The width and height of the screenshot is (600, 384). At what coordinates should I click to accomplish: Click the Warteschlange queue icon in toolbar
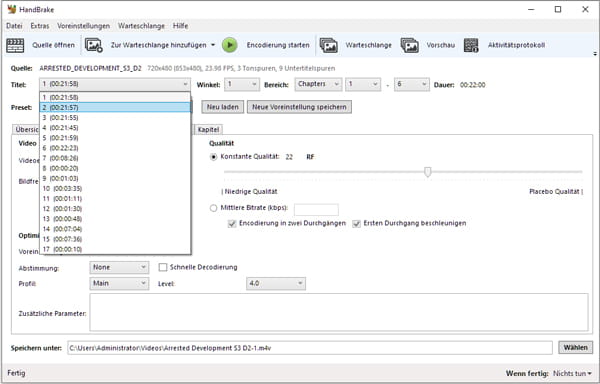[329, 45]
